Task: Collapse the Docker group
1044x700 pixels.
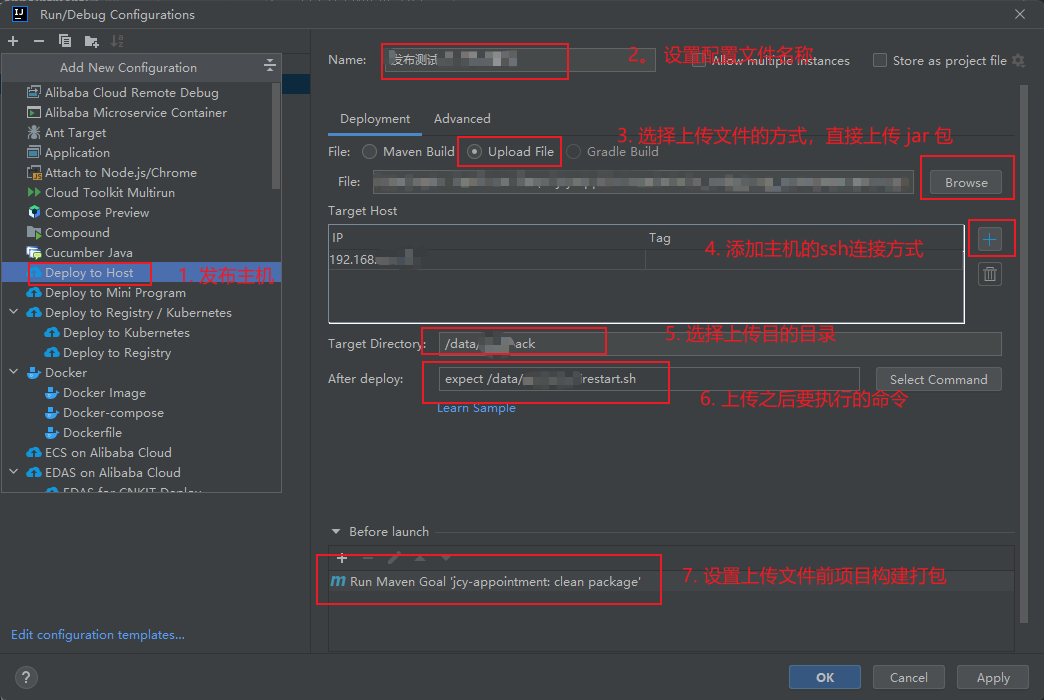Action: (14, 372)
